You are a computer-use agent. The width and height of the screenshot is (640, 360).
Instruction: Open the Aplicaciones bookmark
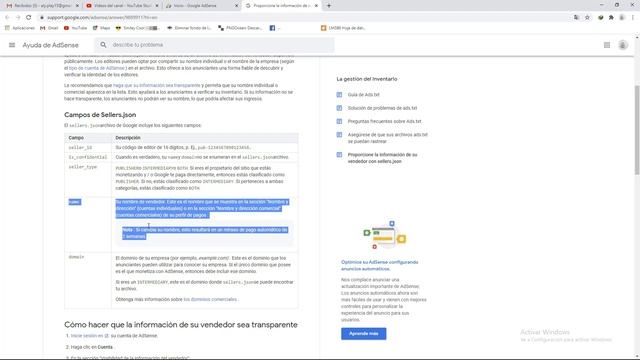20,28
